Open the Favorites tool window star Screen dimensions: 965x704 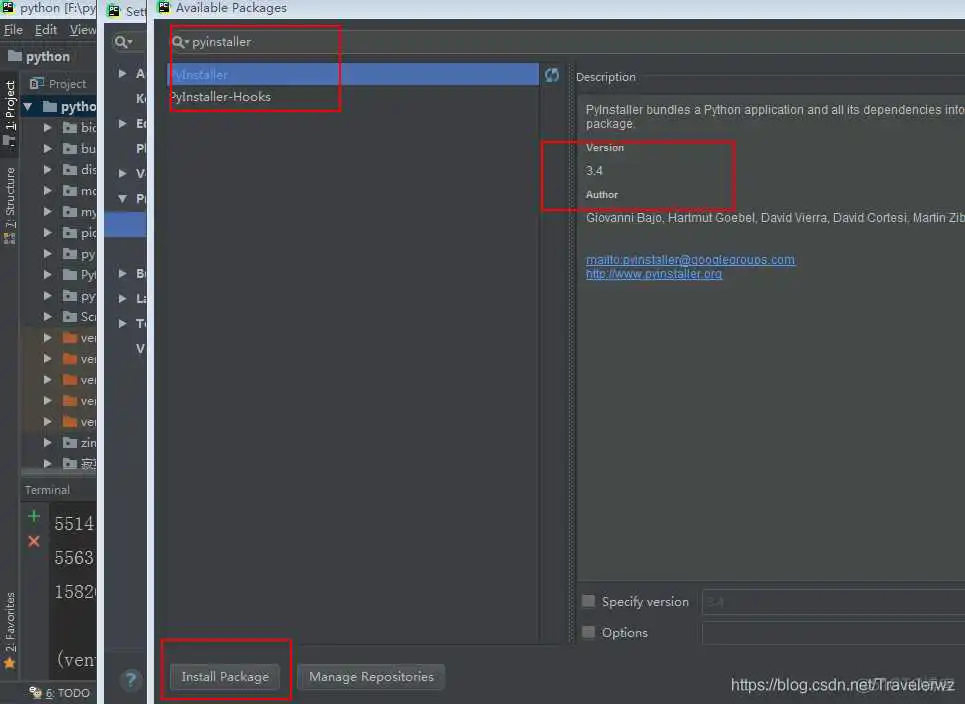pyautogui.click(x=10, y=662)
